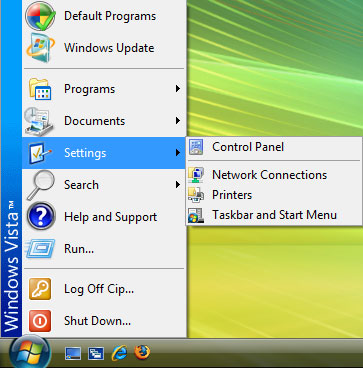Select Windows Update menu entry

pos(104,48)
